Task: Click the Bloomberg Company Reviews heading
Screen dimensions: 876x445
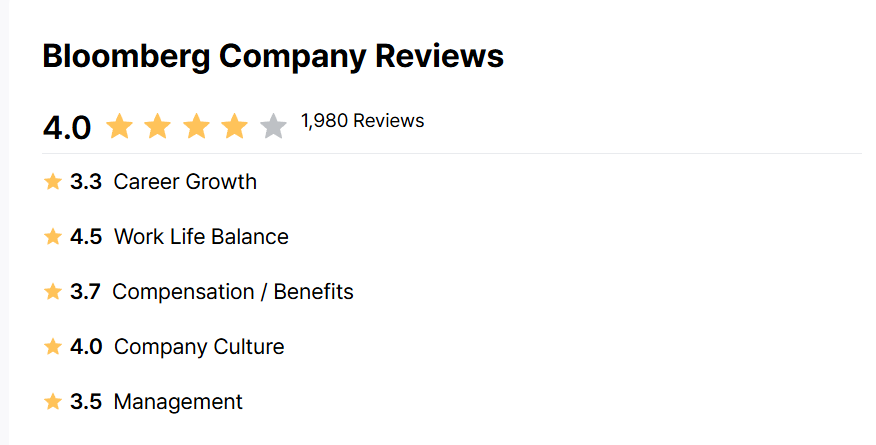Action: pos(273,56)
